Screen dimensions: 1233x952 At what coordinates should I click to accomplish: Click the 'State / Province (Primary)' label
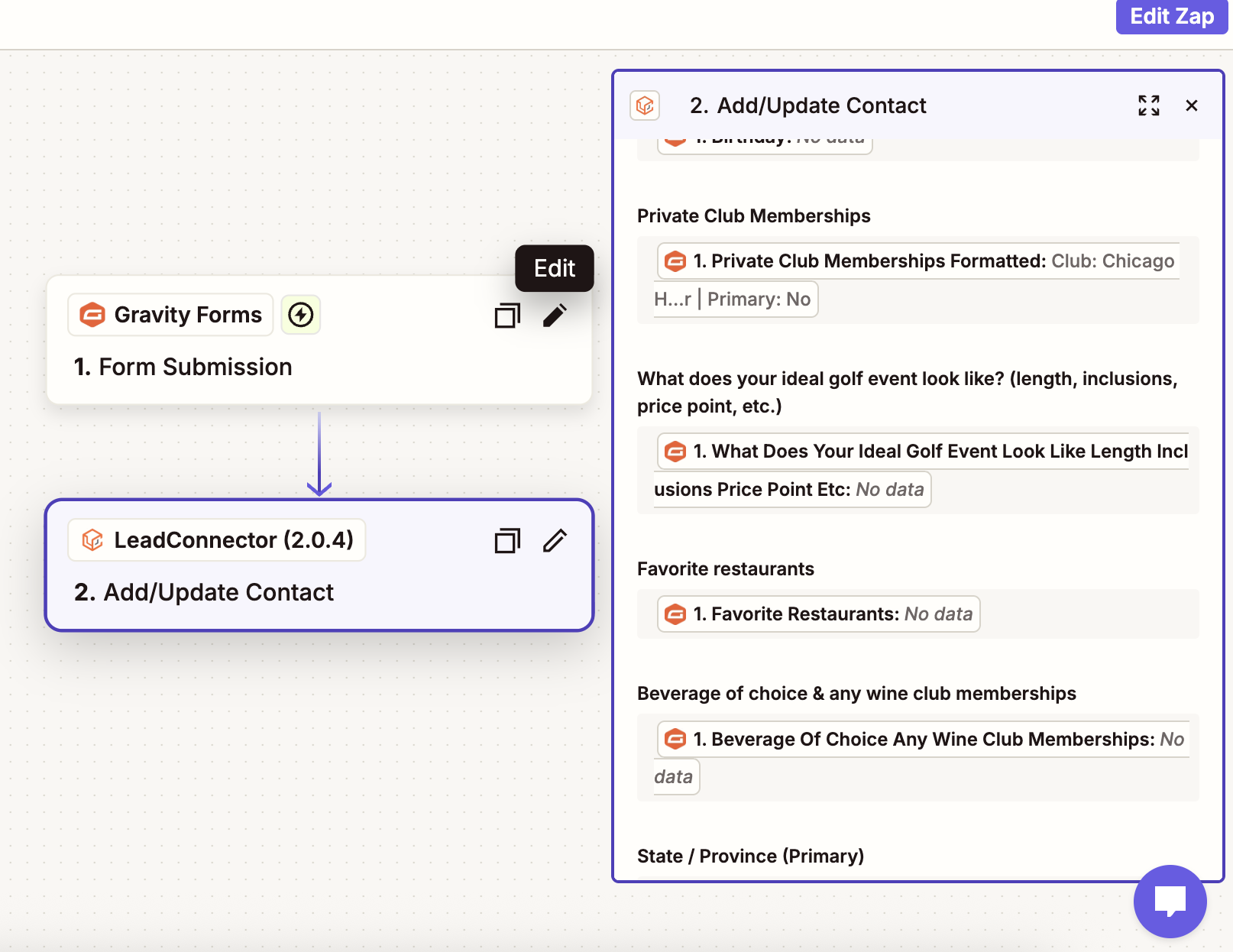pyautogui.click(x=751, y=856)
